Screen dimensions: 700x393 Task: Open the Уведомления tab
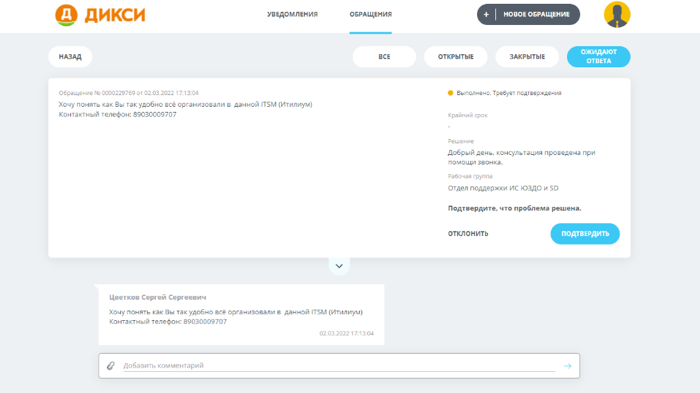pos(292,14)
